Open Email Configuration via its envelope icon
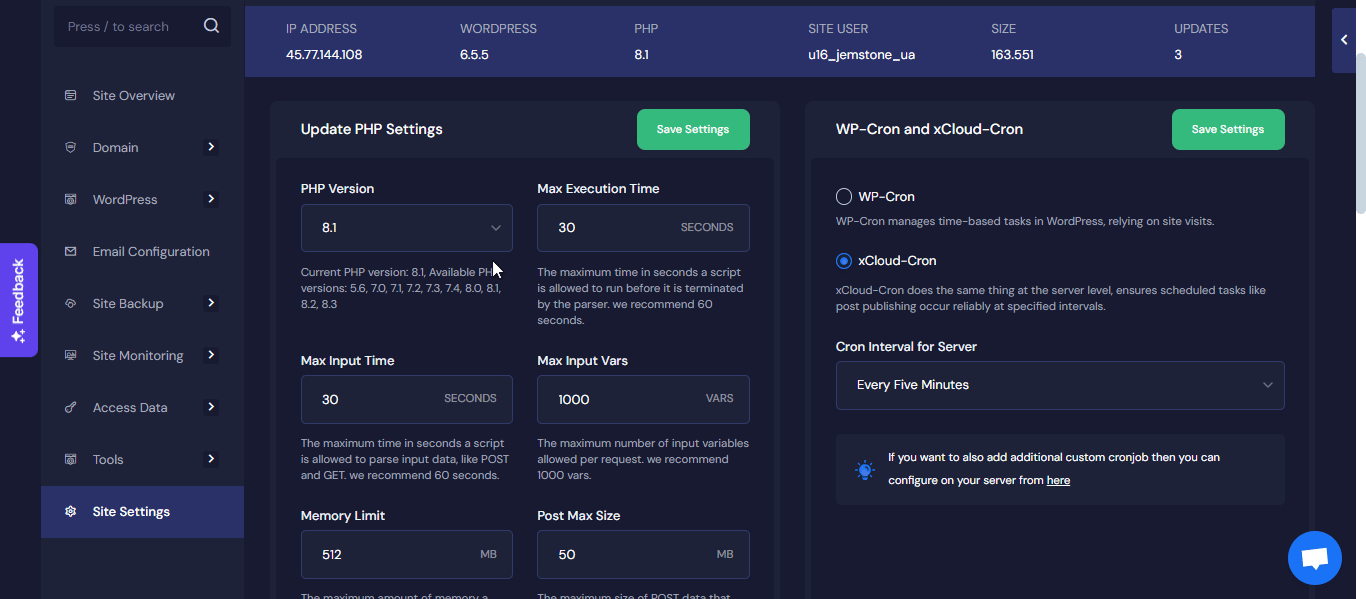This screenshot has width=1366, height=599. [69, 251]
